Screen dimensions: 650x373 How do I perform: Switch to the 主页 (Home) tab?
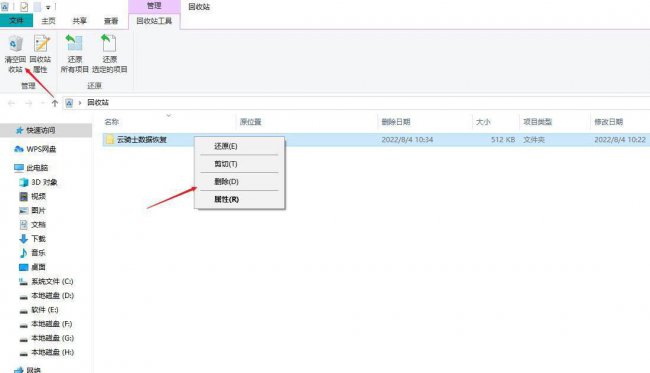(x=48, y=21)
